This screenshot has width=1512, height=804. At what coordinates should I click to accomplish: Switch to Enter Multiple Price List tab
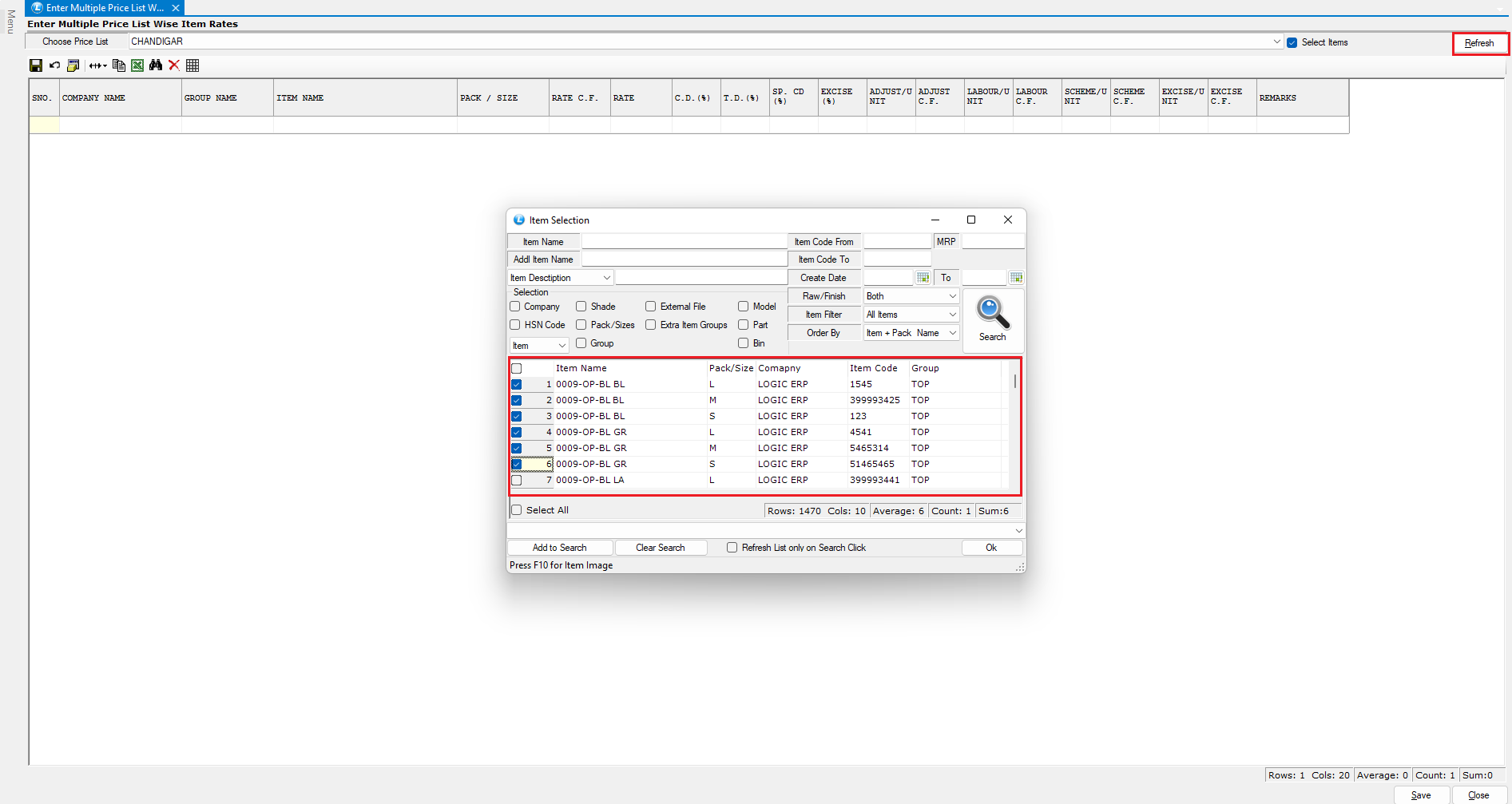point(104,8)
